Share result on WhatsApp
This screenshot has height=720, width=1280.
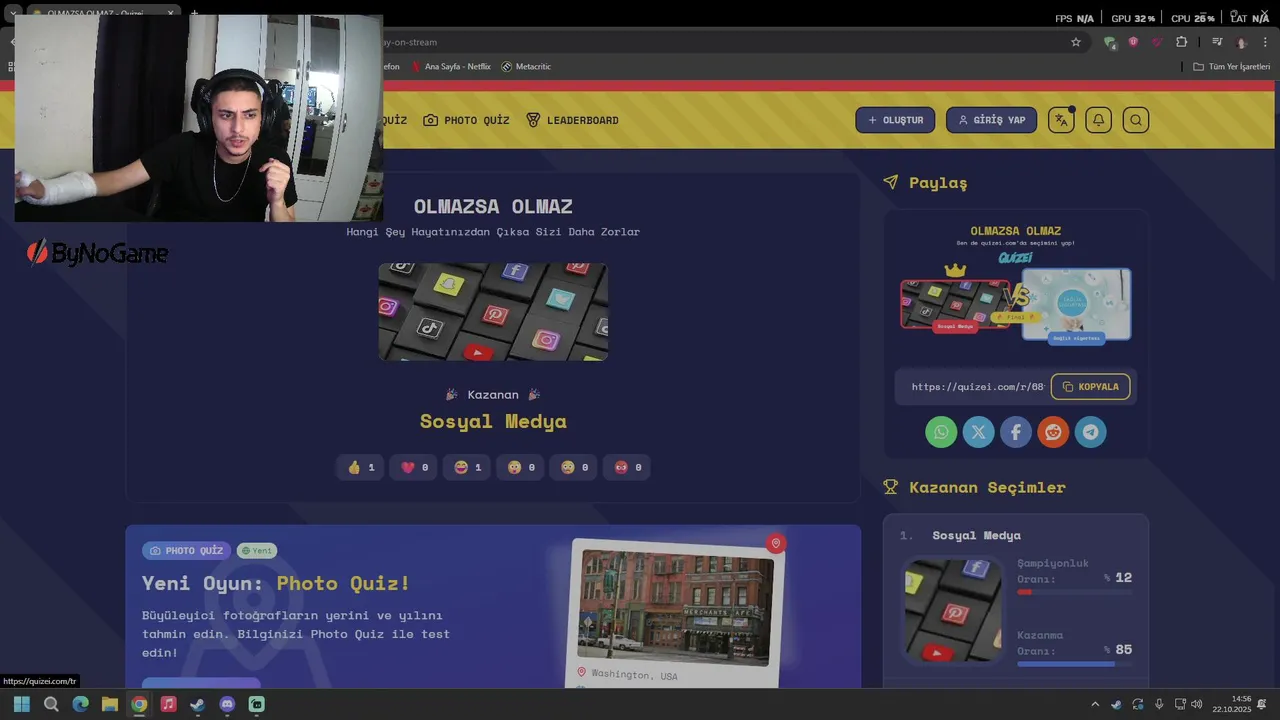click(x=941, y=432)
